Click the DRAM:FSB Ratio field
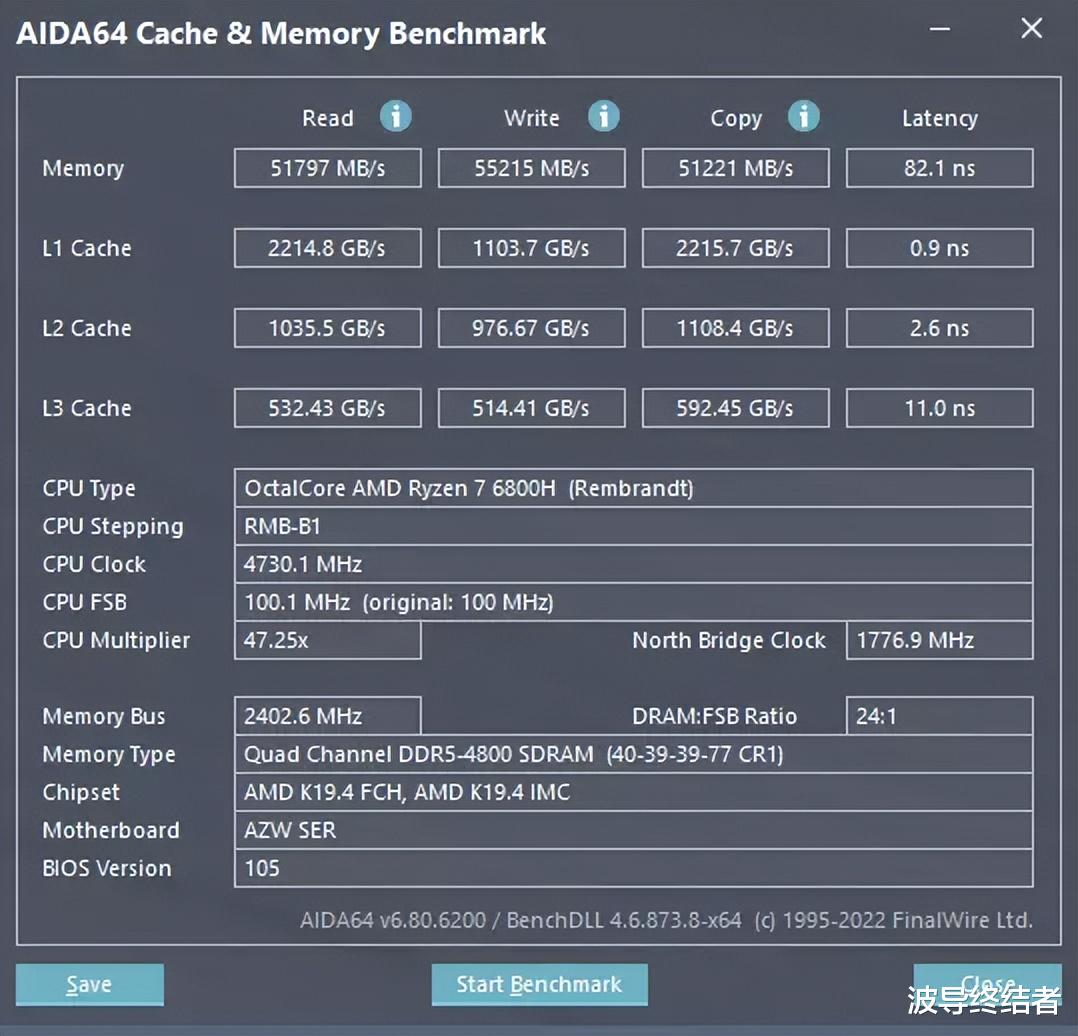The height and width of the screenshot is (1036, 1078). tap(939, 716)
